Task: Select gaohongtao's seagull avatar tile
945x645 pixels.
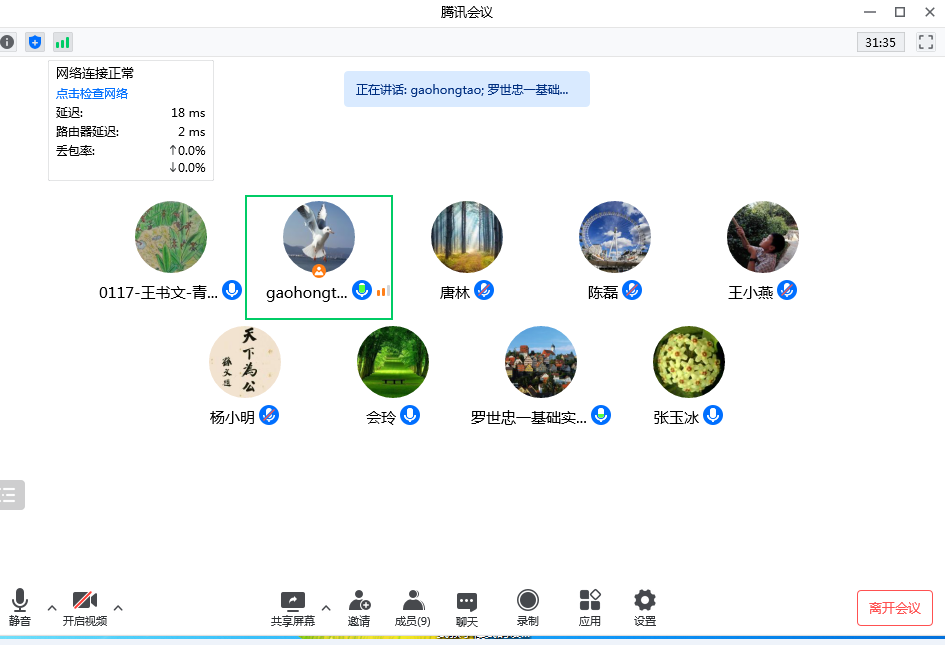Action: coord(319,238)
